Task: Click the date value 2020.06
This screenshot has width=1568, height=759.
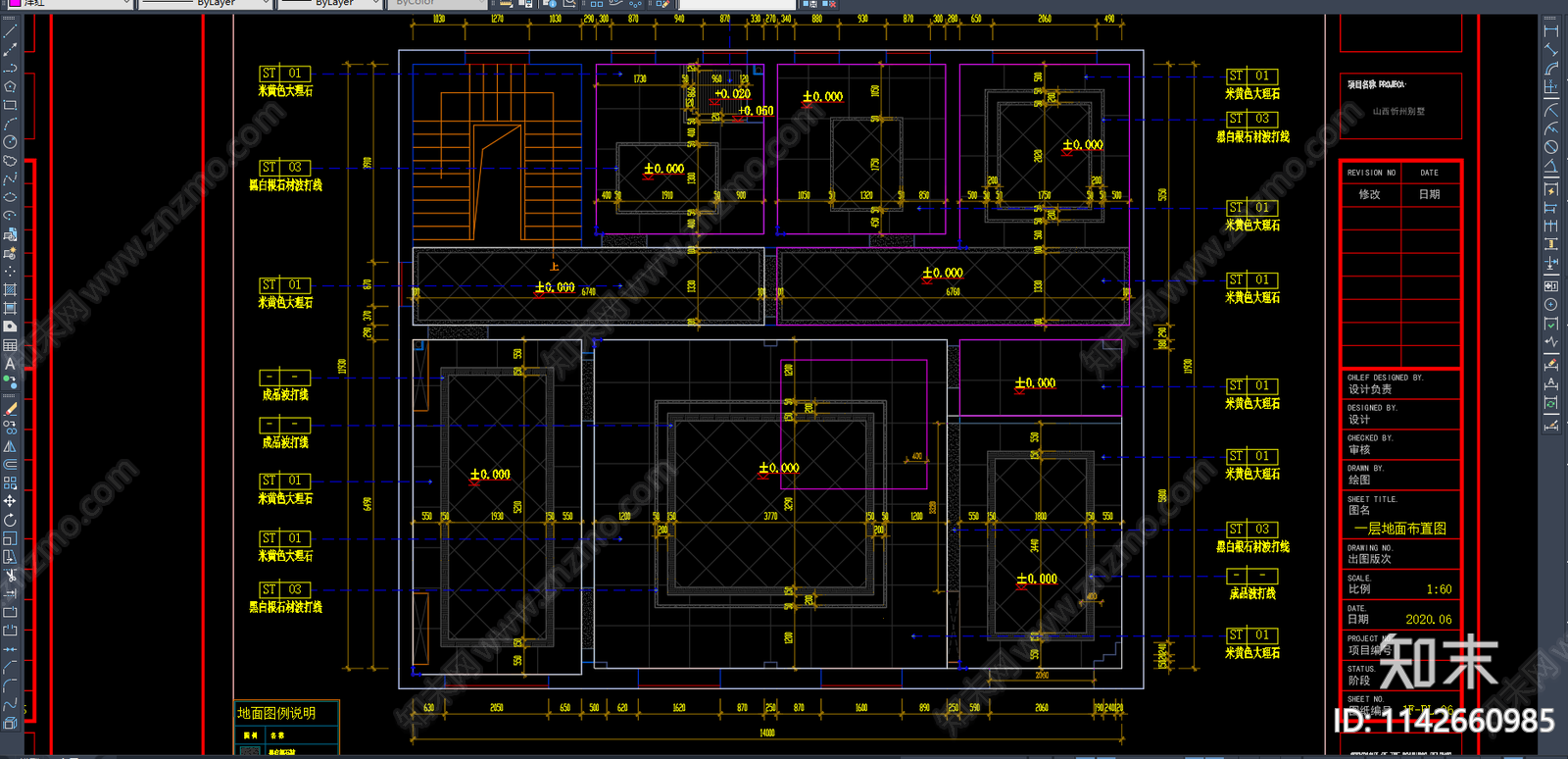Action: (x=1429, y=620)
